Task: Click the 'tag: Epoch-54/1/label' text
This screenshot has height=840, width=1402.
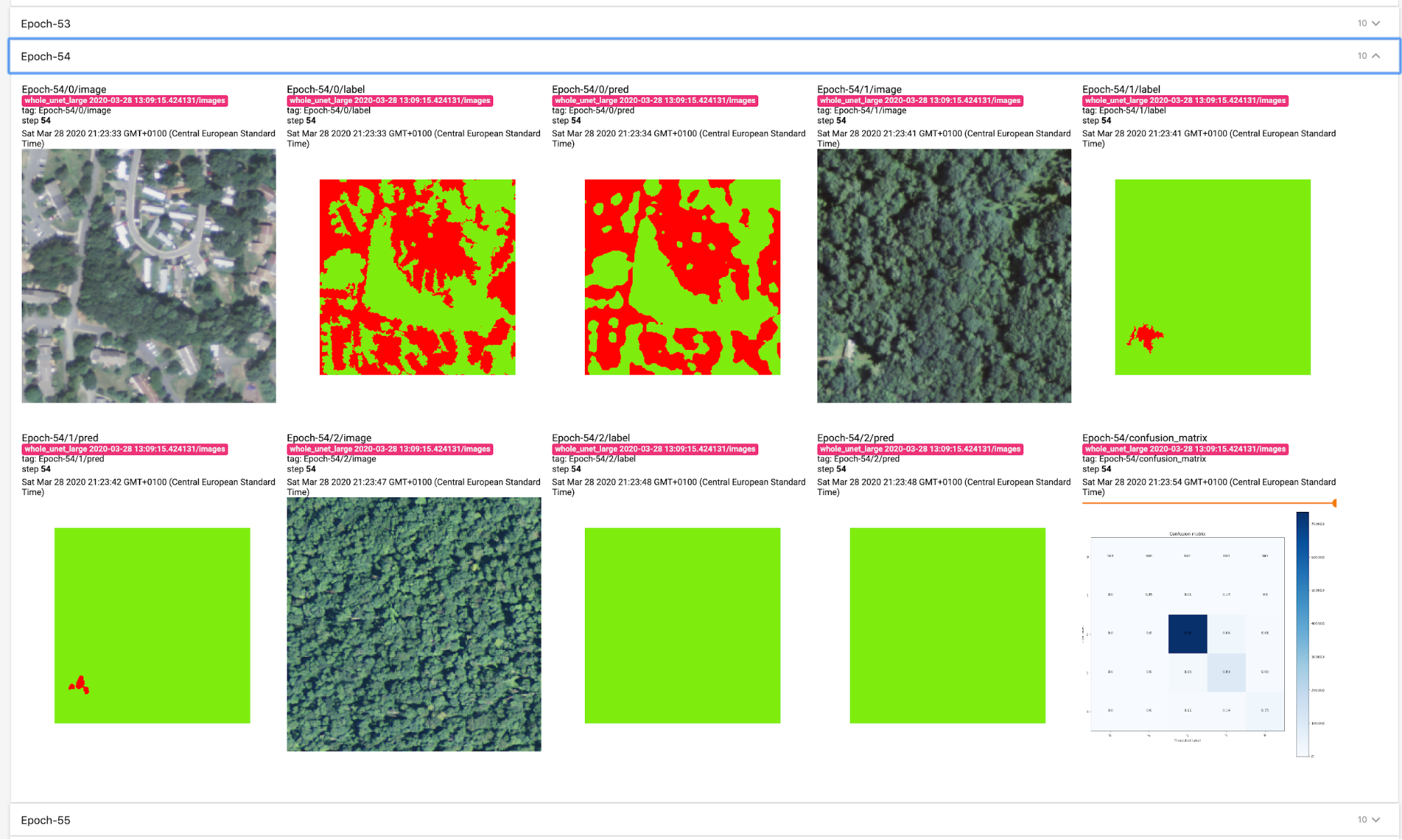Action: 1124,110
